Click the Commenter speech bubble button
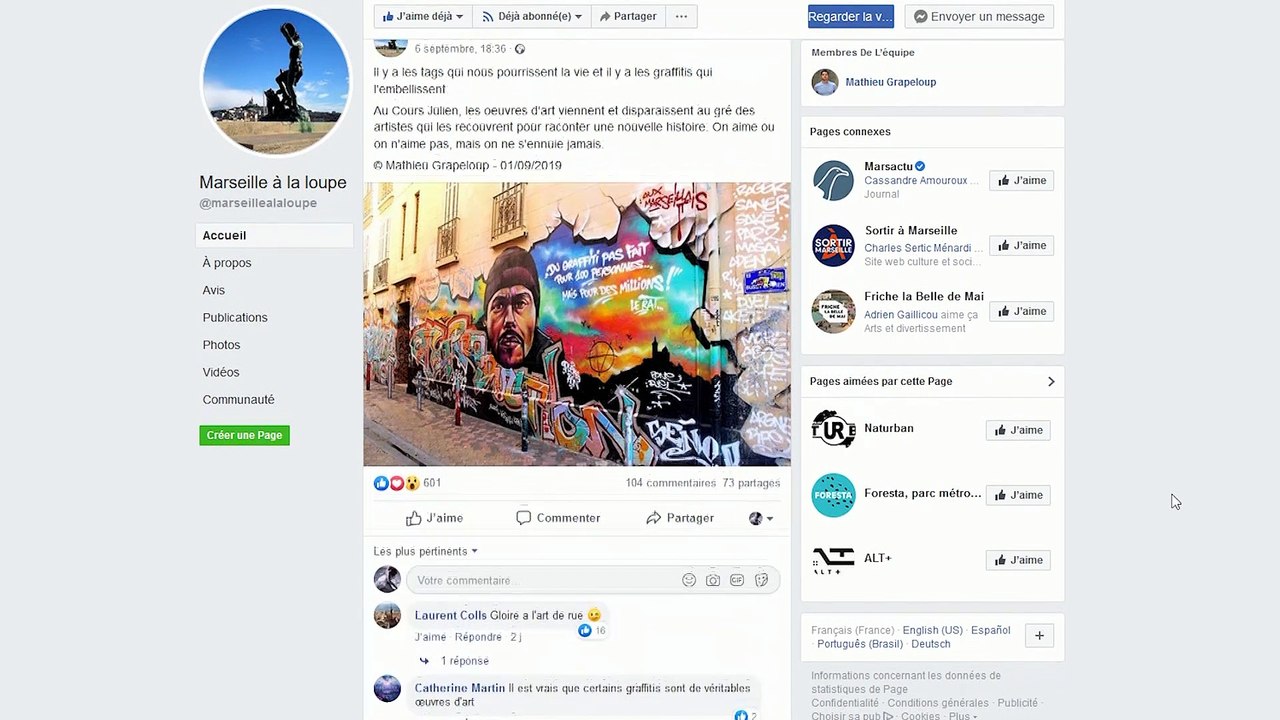Screen dimensions: 1280x720 [558, 518]
